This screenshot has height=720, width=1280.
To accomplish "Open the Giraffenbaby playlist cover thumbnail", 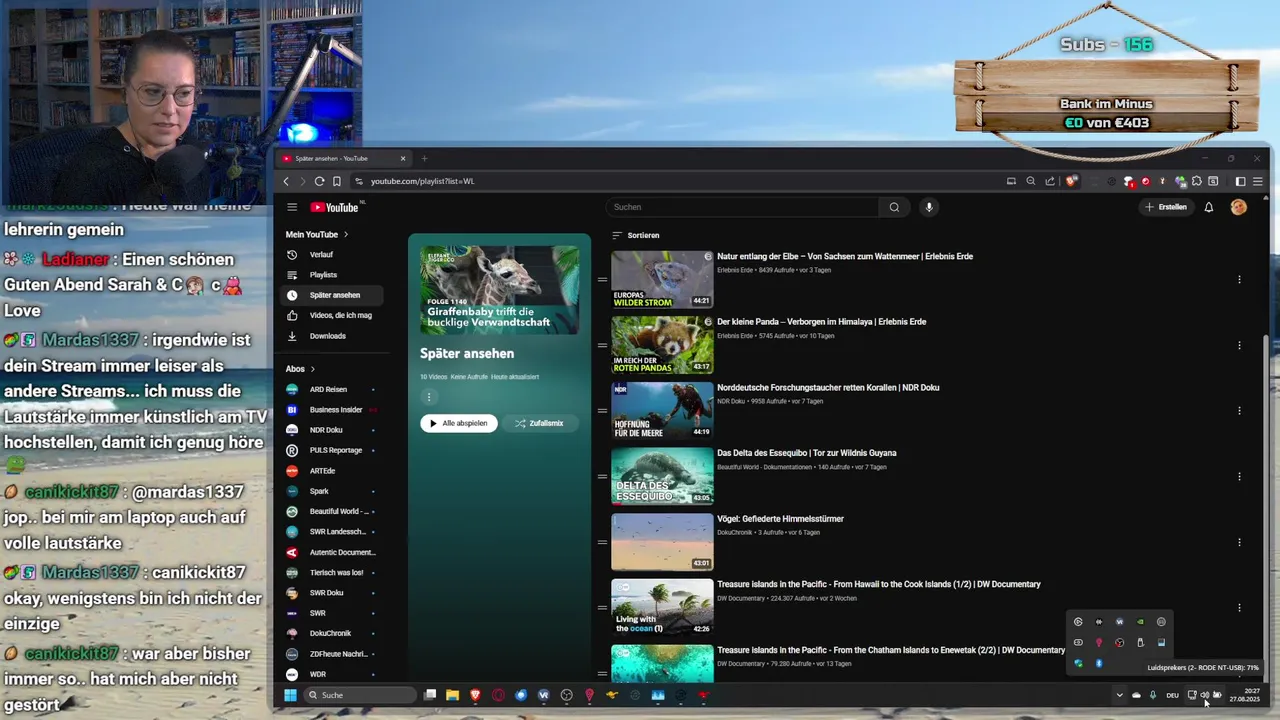I will 499,289.
